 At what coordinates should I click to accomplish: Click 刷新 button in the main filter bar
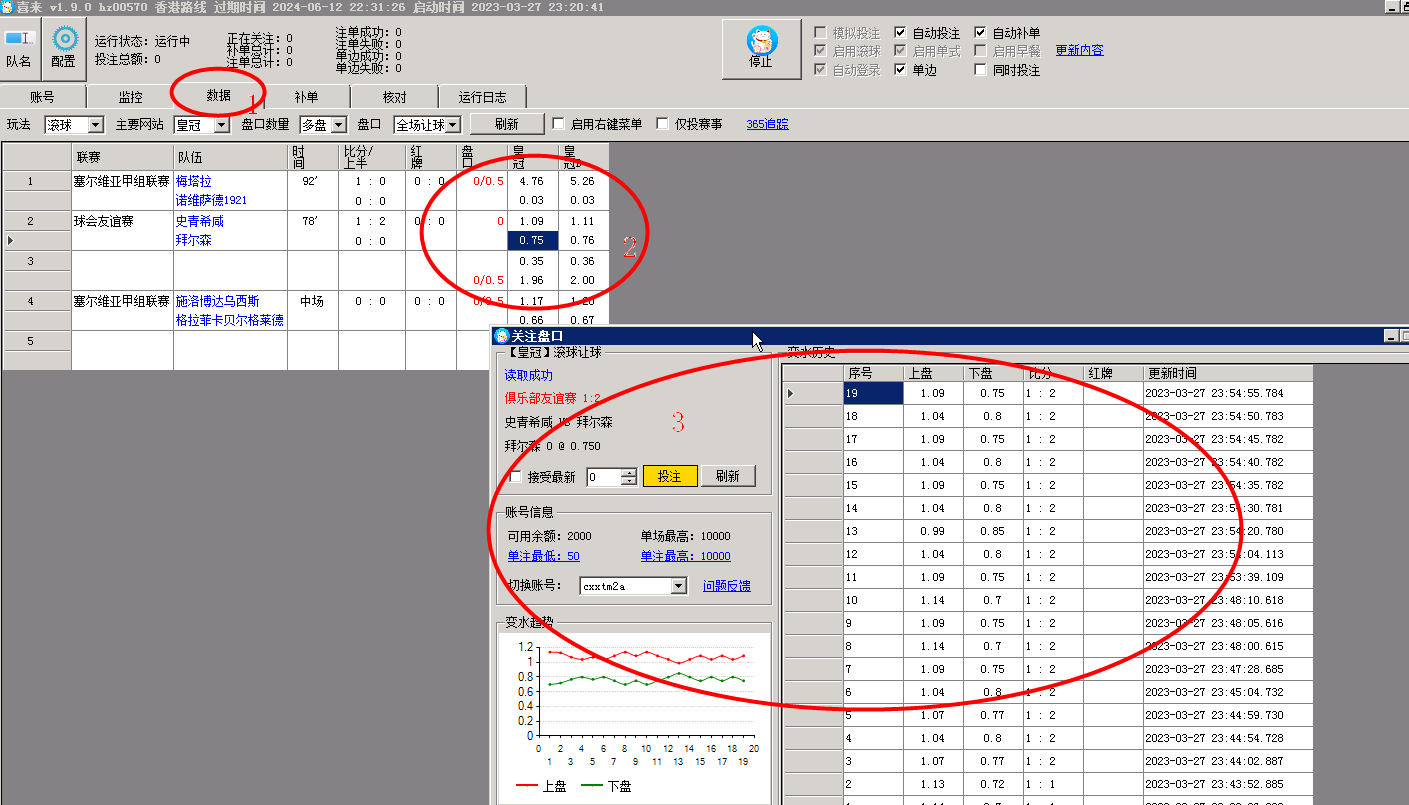coord(507,124)
